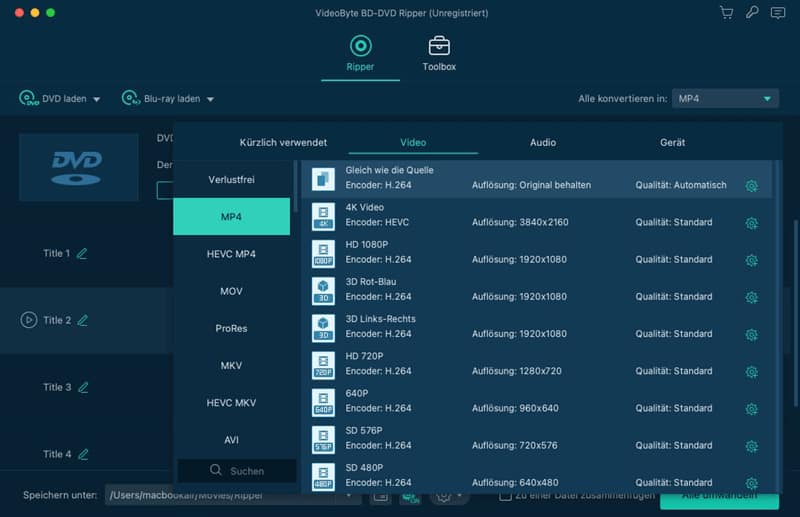The width and height of the screenshot is (800, 517).
Task: Open the Toolbox module
Action: point(439,54)
